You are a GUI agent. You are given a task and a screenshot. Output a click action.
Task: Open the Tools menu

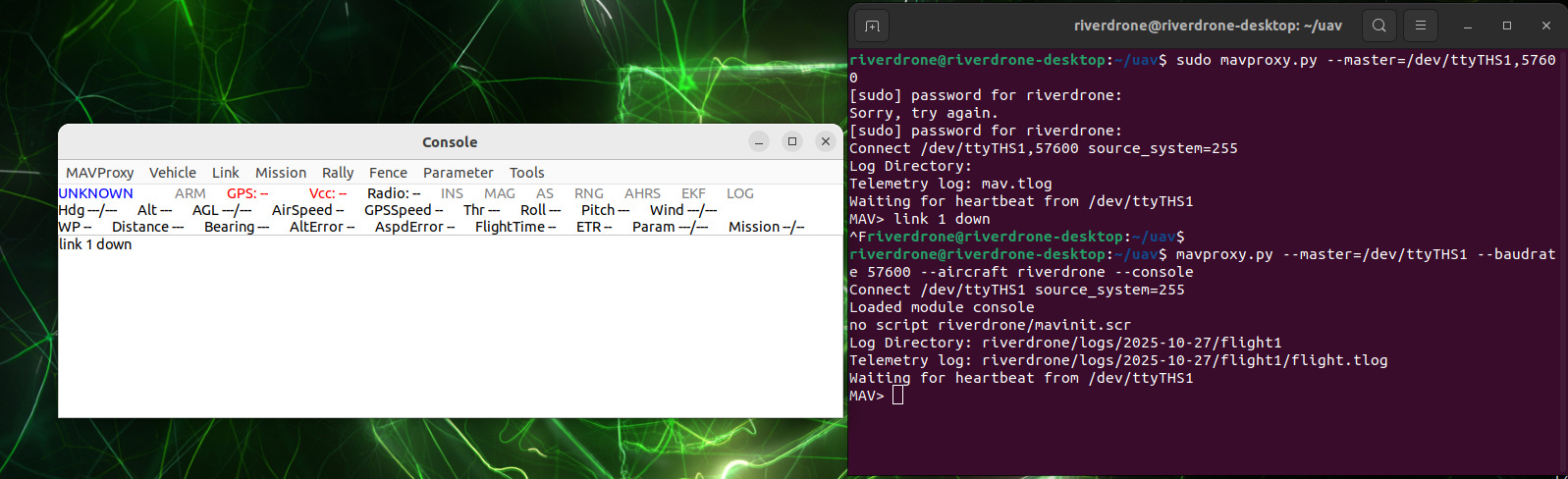point(526,173)
